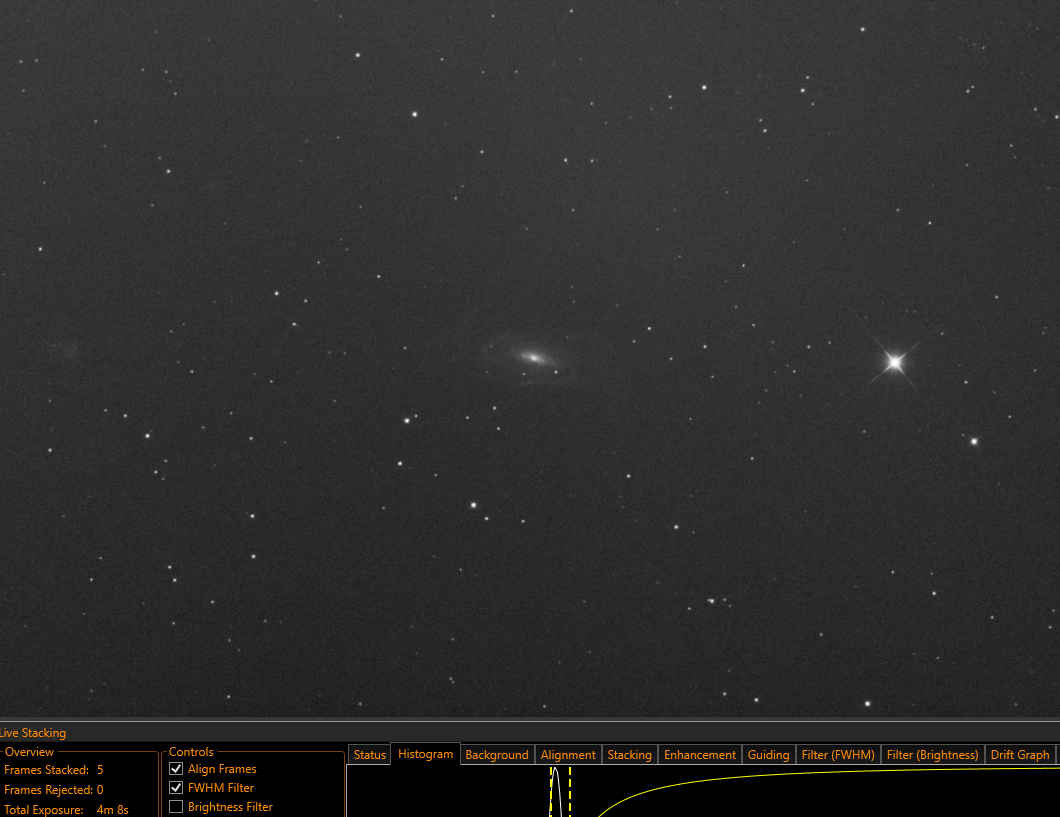The width and height of the screenshot is (1060, 817).
Task: Show the Drift Graph tab
Action: pos(1019,754)
